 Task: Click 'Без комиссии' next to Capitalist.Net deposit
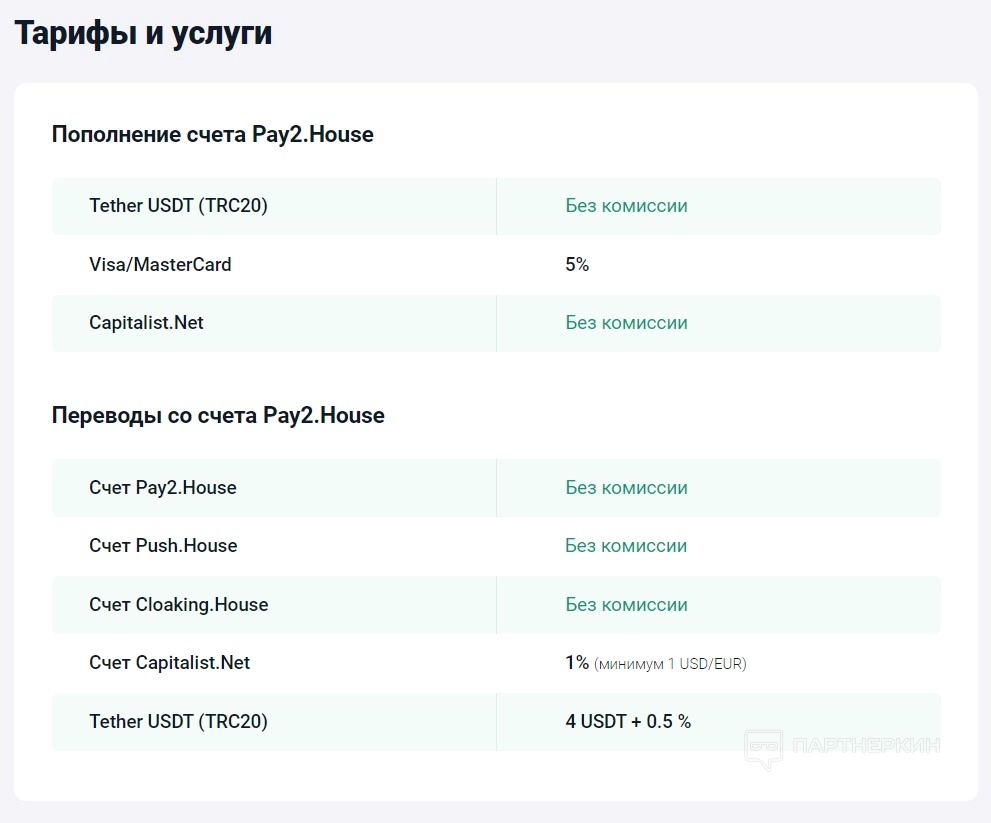point(626,322)
